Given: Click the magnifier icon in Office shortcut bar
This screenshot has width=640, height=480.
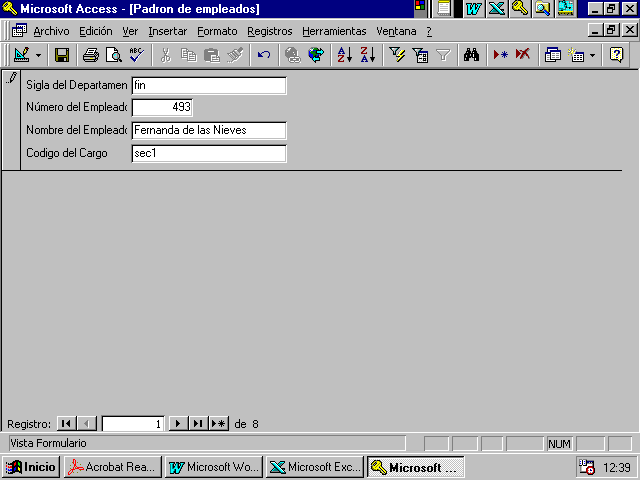Looking at the screenshot, I should coord(542,9).
